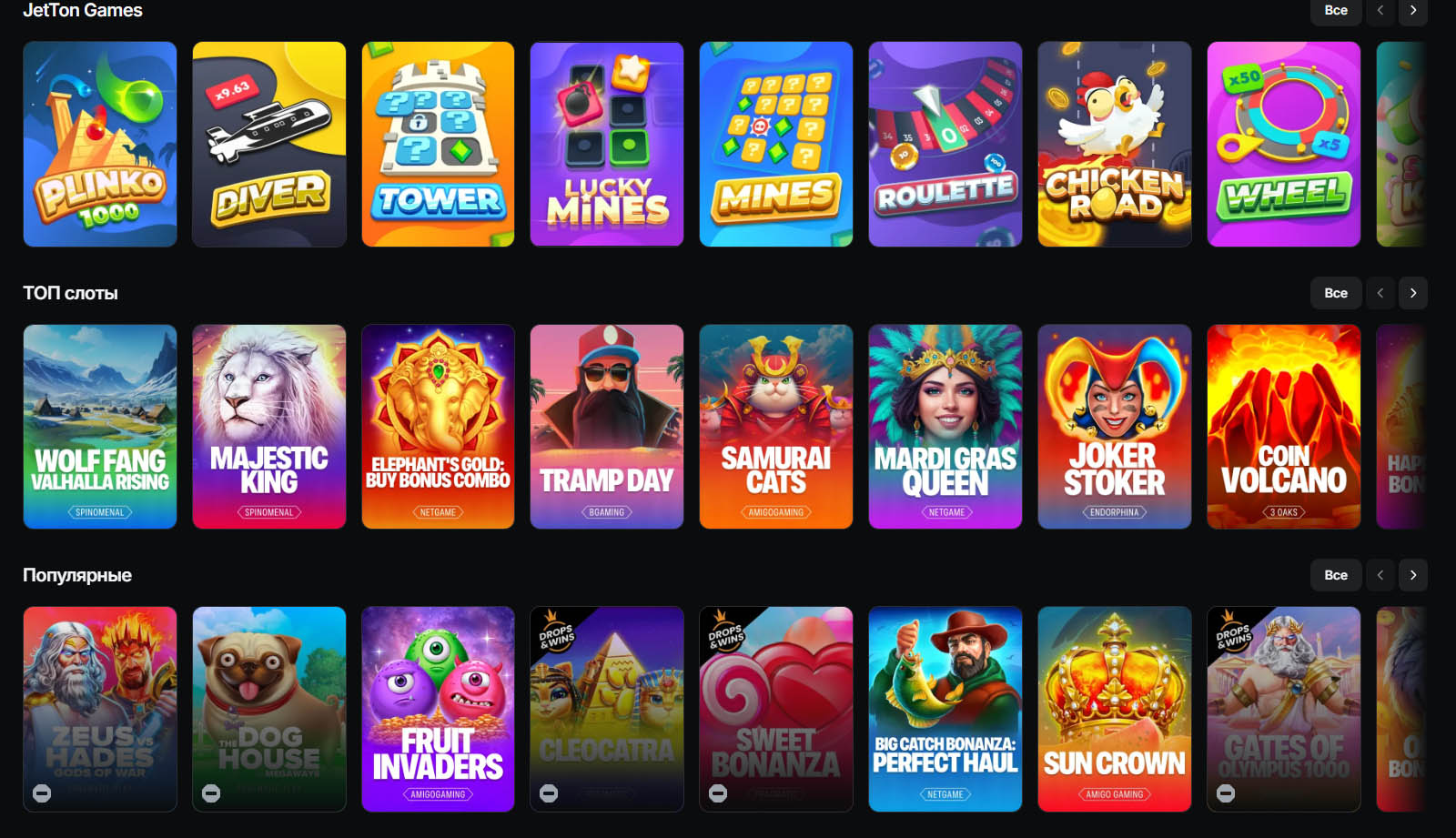Image resolution: width=1456 pixels, height=838 pixels.
Task: Click the minus badge on Sweet Bonanza
Action: click(718, 793)
